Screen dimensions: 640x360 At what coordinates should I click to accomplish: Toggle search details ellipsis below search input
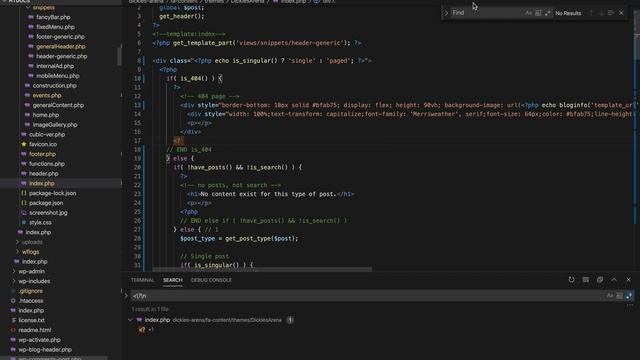(x=630, y=305)
